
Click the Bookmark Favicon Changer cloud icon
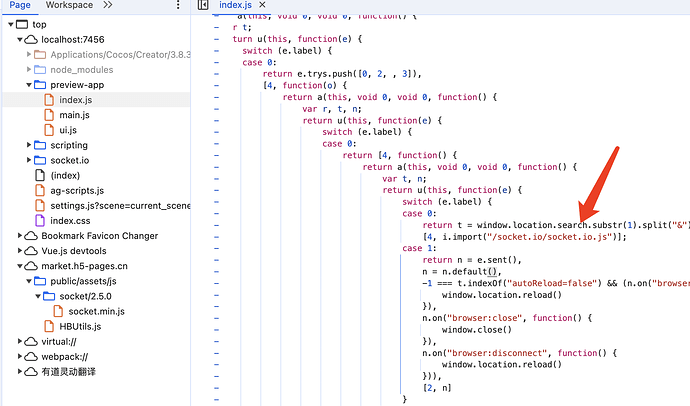point(31,236)
